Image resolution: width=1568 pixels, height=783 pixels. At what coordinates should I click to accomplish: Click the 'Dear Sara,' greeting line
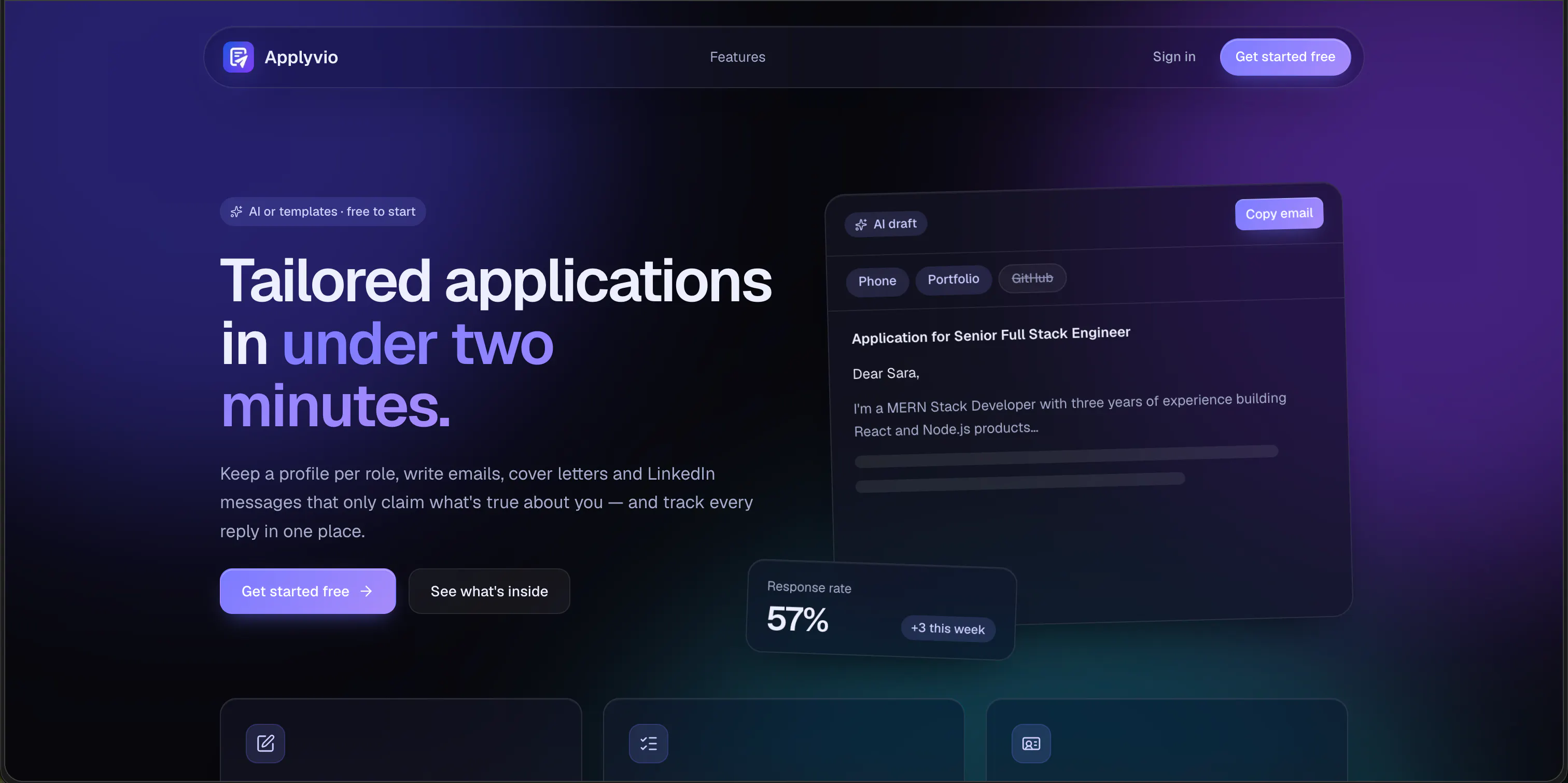point(886,373)
